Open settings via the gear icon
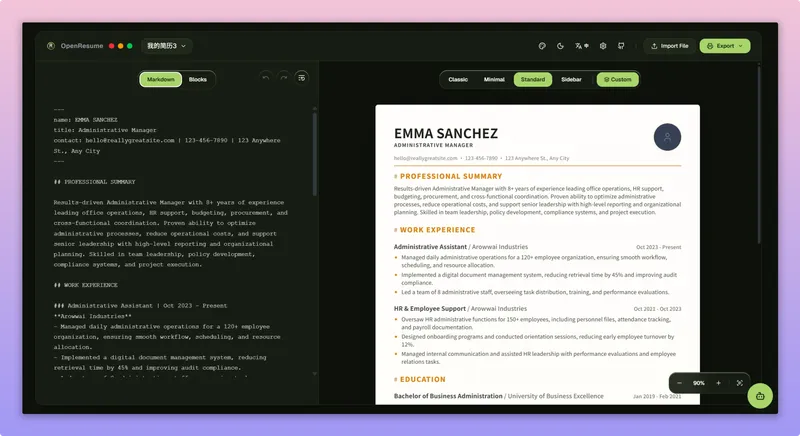This screenshot has width=800, height=436. (603, 46)
